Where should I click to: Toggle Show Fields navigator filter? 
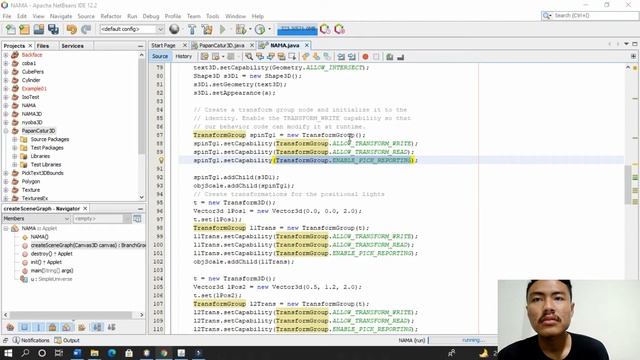24,327
